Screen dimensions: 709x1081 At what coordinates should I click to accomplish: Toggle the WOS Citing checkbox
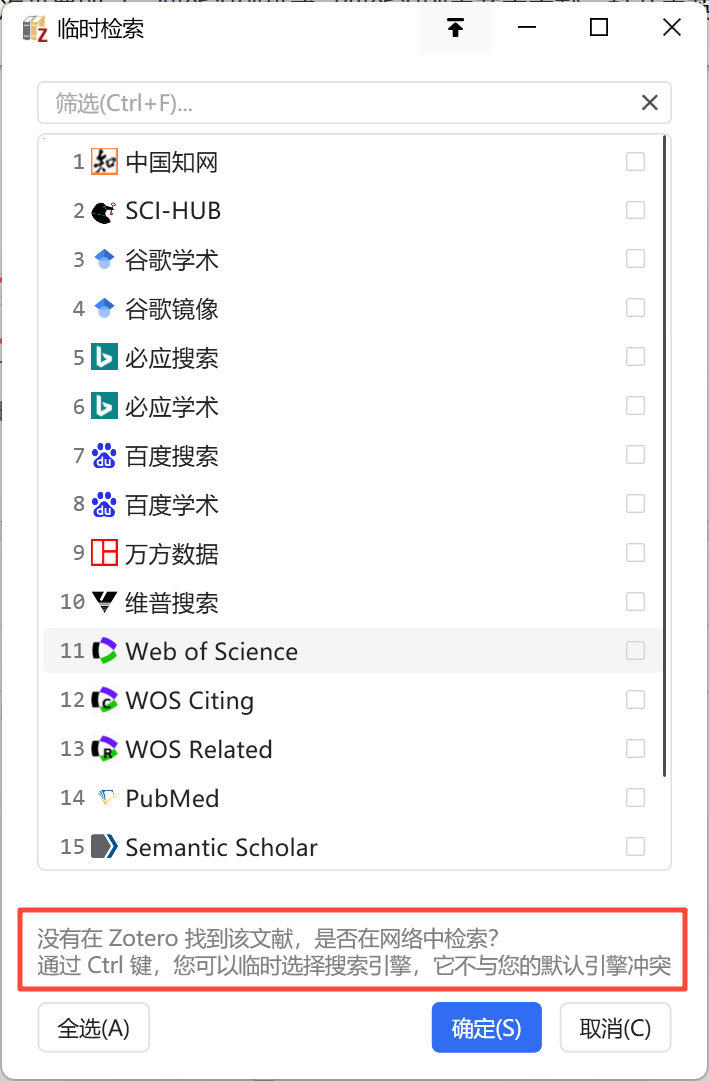[635, 700]
